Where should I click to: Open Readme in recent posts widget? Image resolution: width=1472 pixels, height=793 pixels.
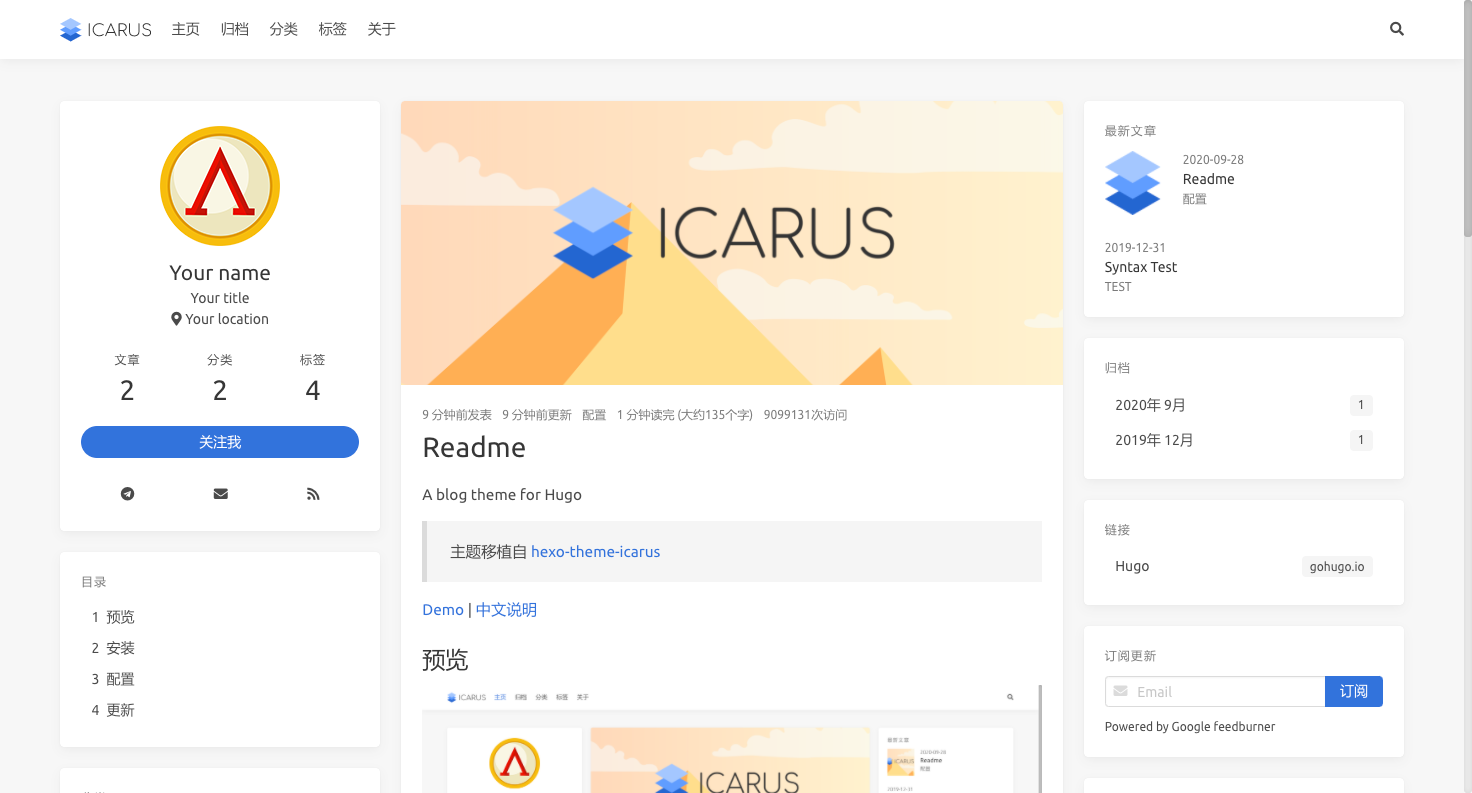[1208, 179]
